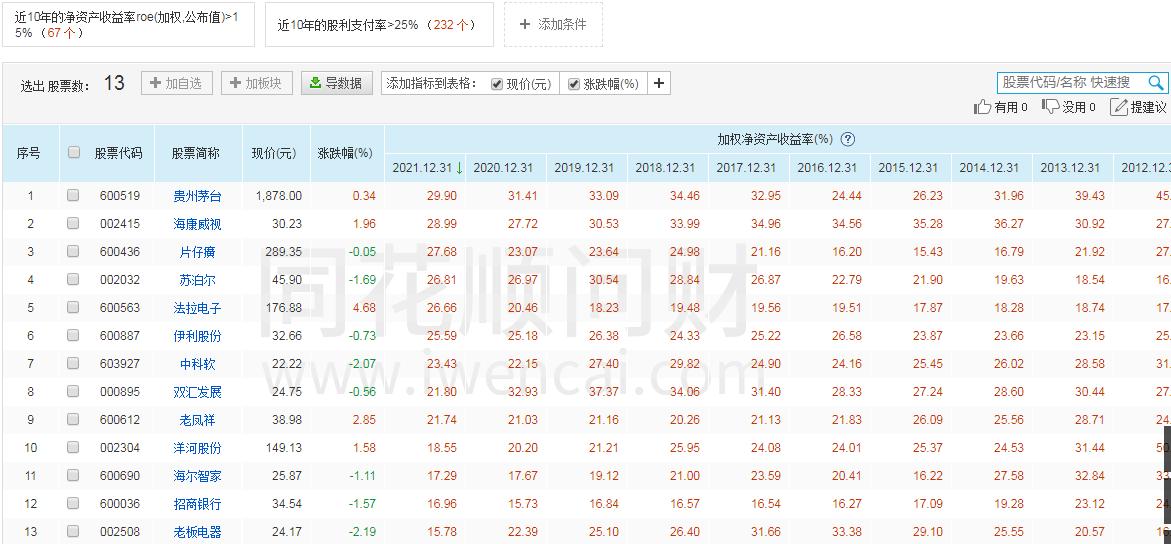Click stock code 002415
The image size is (1171, 544).
[119, 224]
